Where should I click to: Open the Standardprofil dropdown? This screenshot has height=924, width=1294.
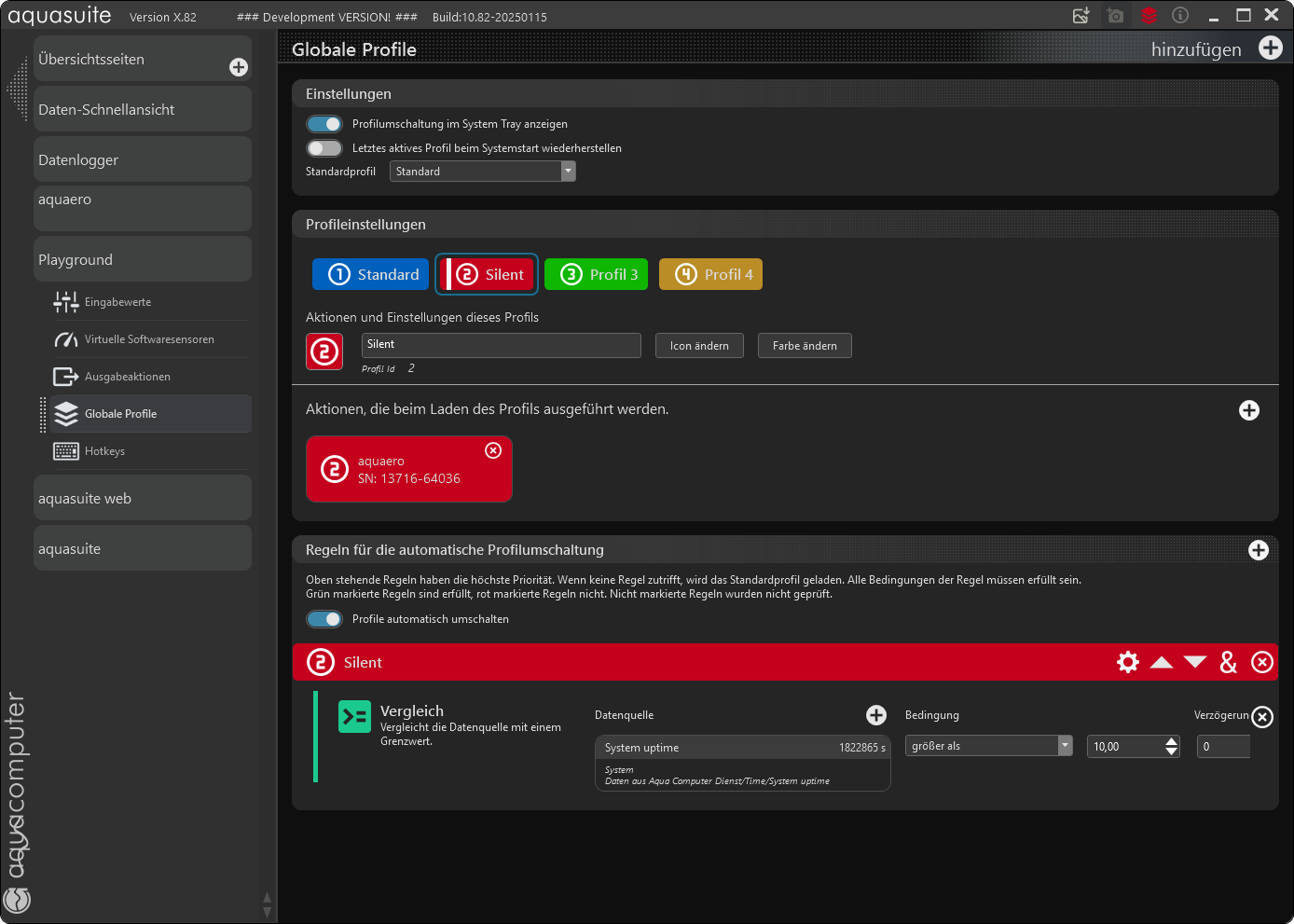[568, 172]
